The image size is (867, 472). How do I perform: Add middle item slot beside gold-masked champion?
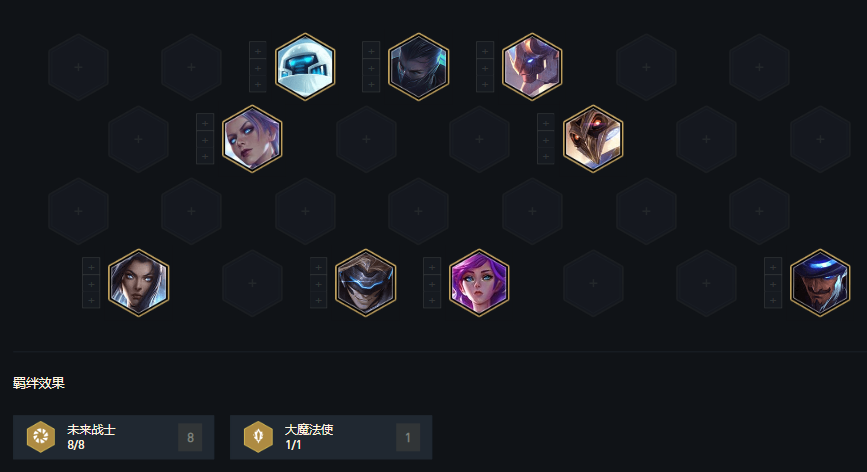(x=546, y=140)
